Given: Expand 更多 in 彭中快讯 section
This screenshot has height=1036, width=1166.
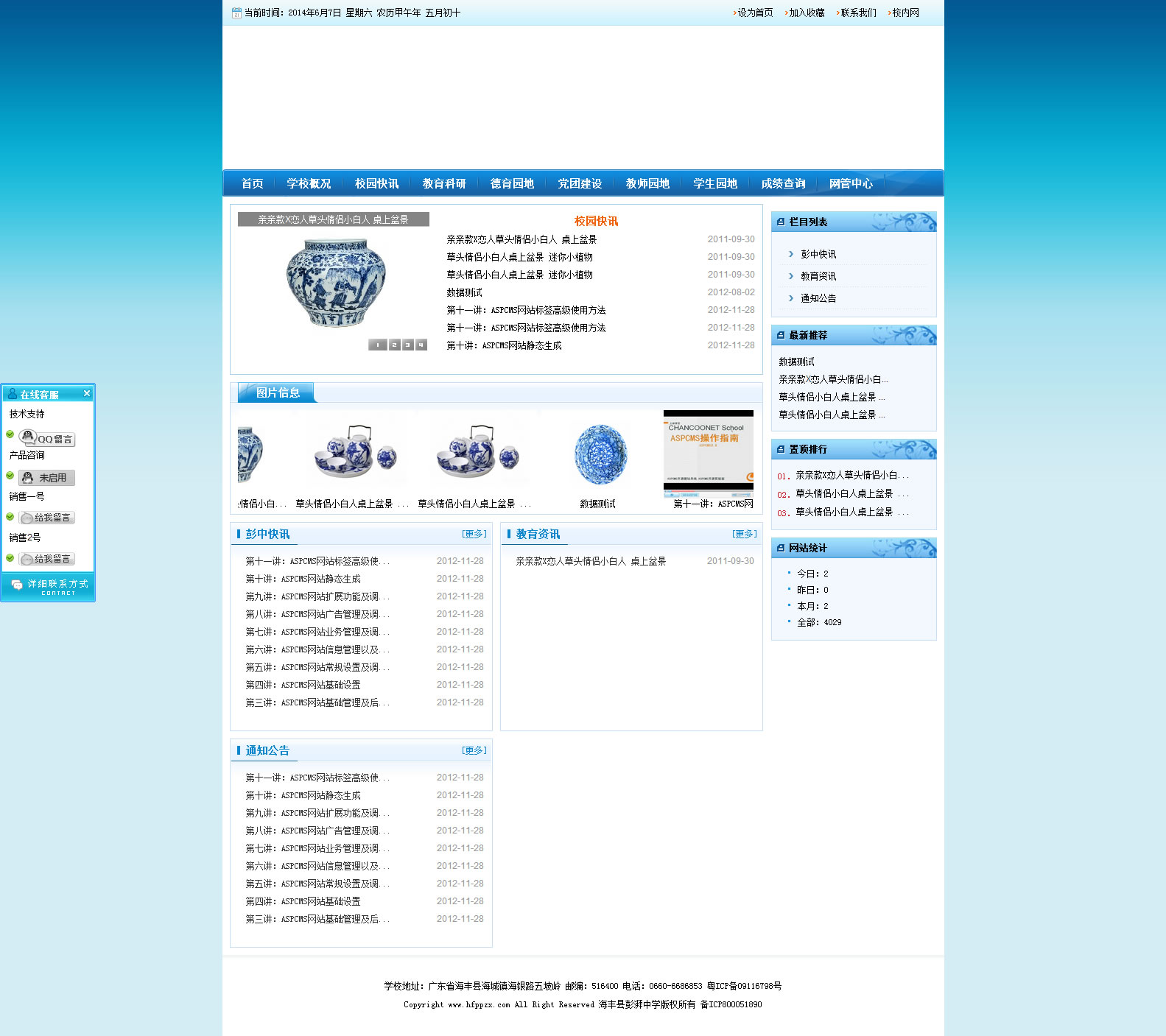Looking at the screenshot, I should click(474, 534).
